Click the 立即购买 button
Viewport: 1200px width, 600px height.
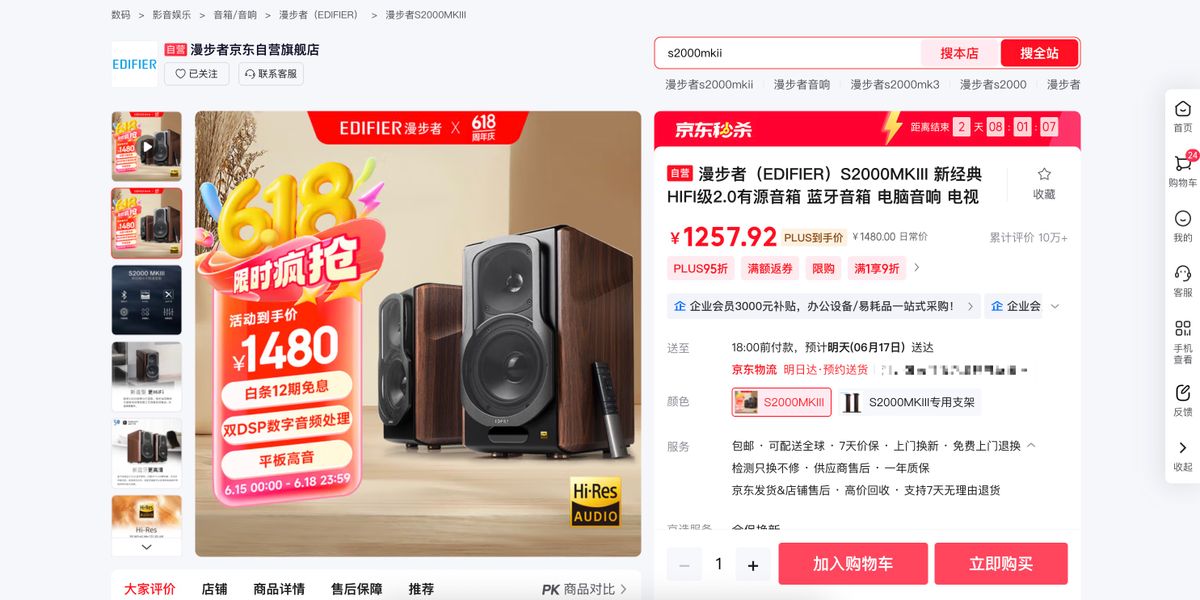coord(1001,564)
